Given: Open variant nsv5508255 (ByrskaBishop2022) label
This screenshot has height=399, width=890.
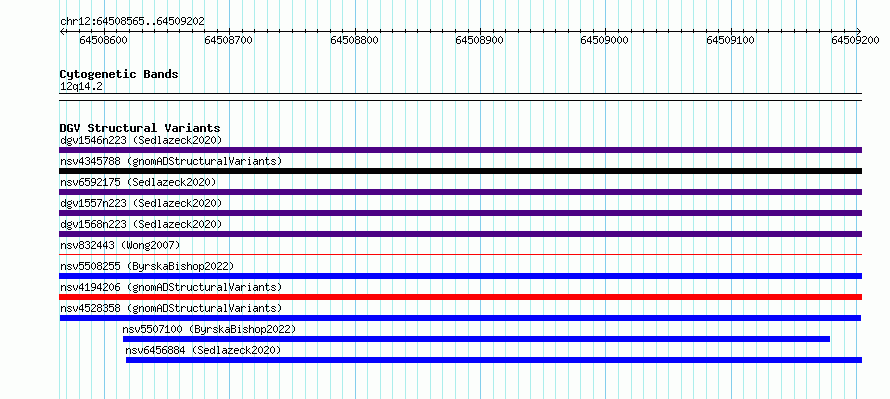Looking at the screenshot, I should click(x=146, y=266).
